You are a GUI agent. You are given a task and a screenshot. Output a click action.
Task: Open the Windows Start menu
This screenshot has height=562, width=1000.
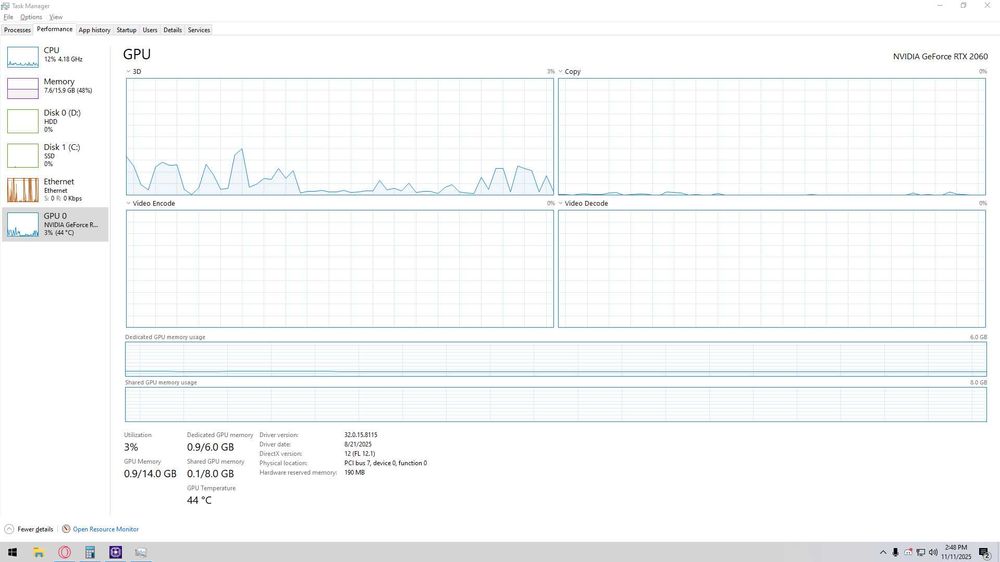pyautogui.click(x=12, y=552)
